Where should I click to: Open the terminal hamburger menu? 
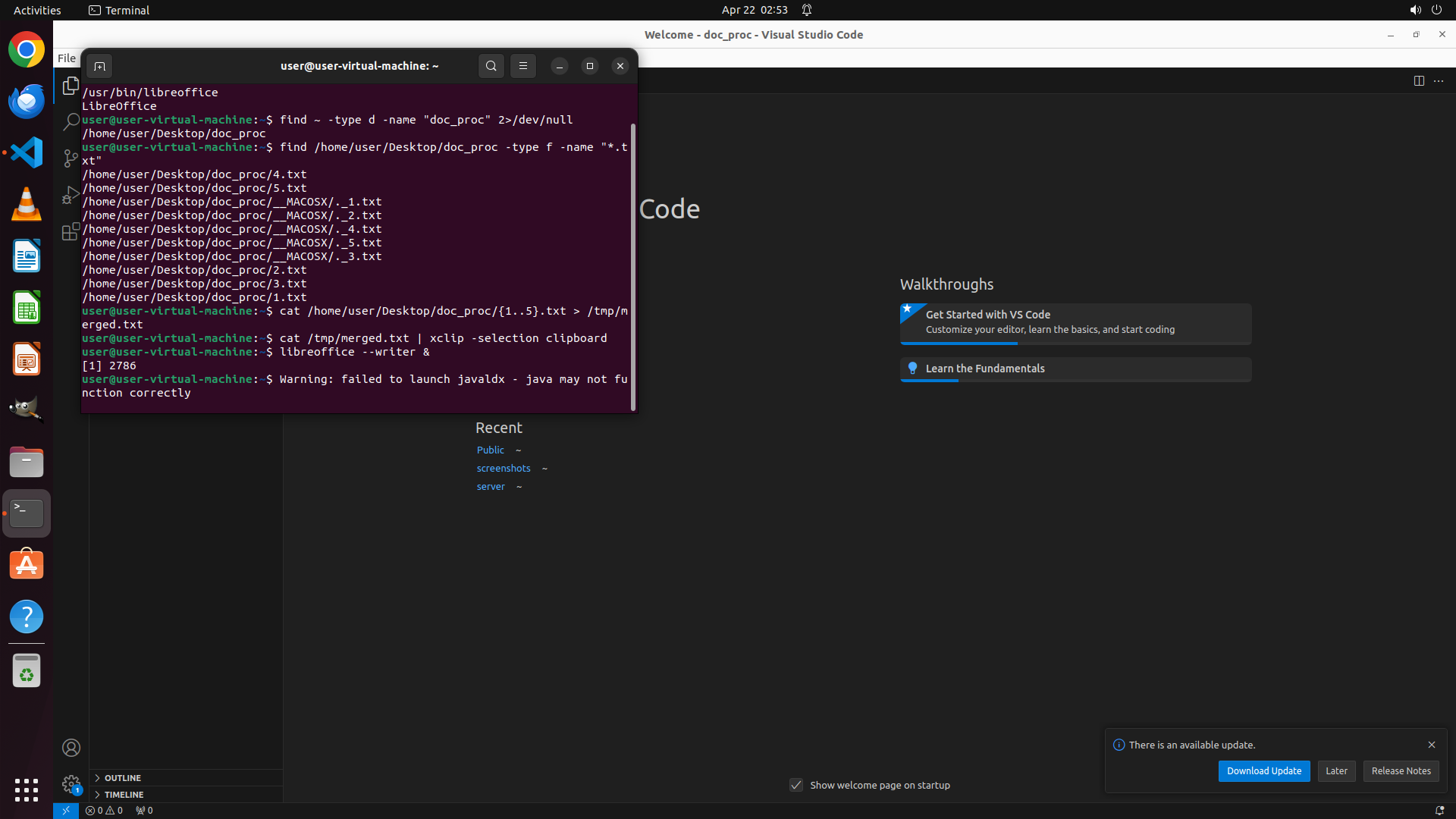coord(522,66)
